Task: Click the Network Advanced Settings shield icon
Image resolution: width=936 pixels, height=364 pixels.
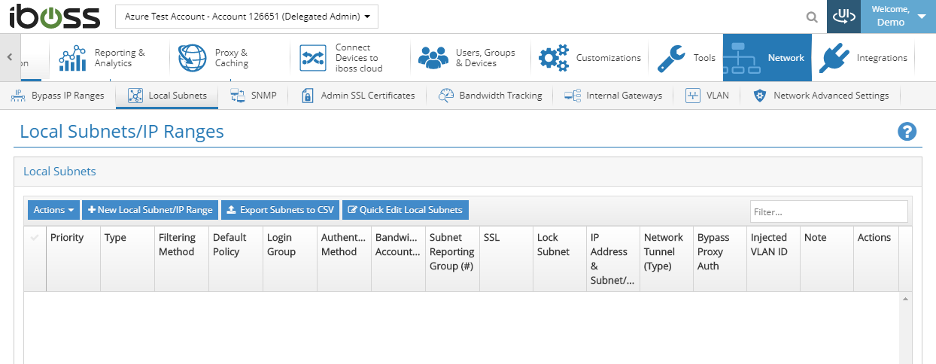Action: pos(760,95)
